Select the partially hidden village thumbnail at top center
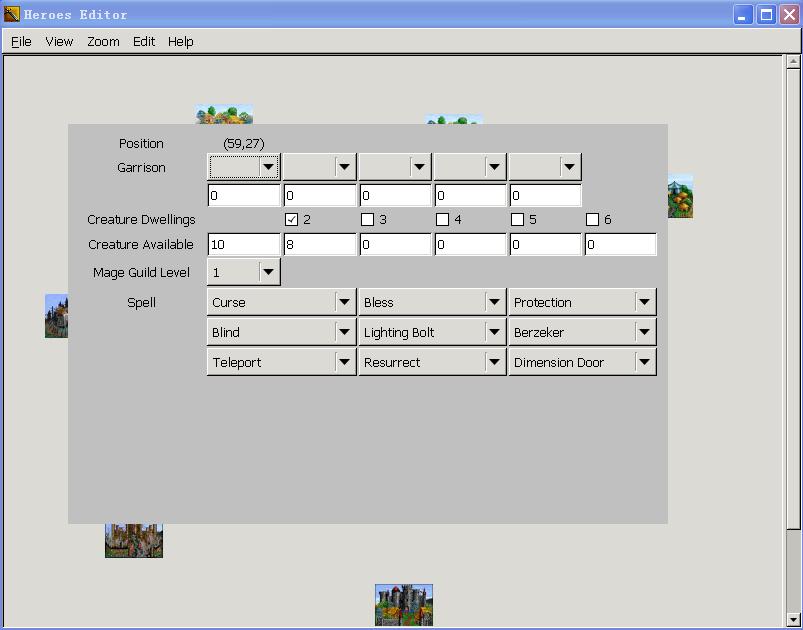Viewport: 803px width, 630px height. tap(454, 119)
